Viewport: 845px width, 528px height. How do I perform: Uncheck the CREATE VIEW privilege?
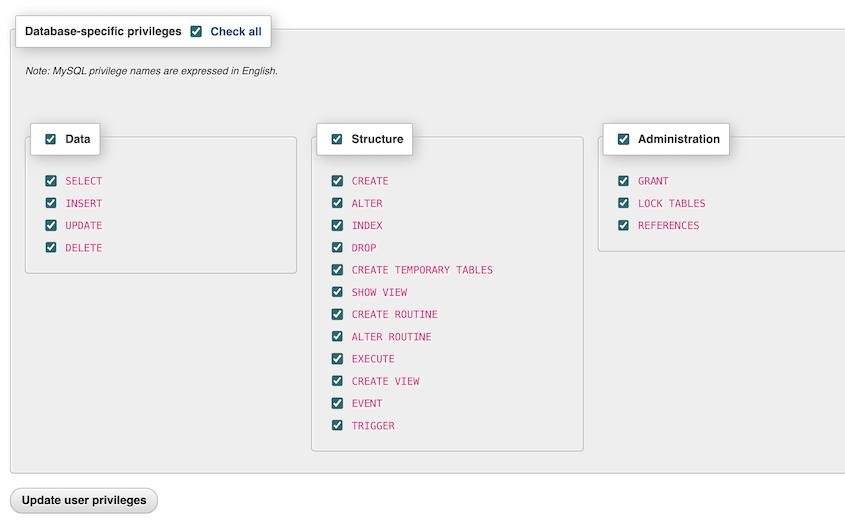pos(337,380)
